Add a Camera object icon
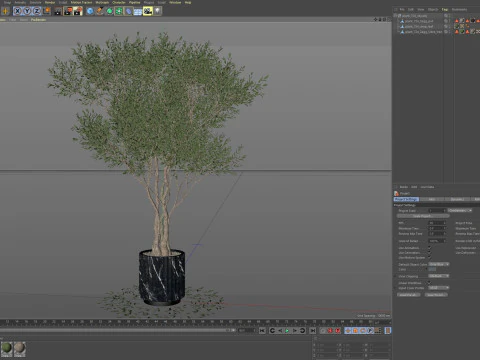This screenshot has width=480, height=360. pos(148,11)
